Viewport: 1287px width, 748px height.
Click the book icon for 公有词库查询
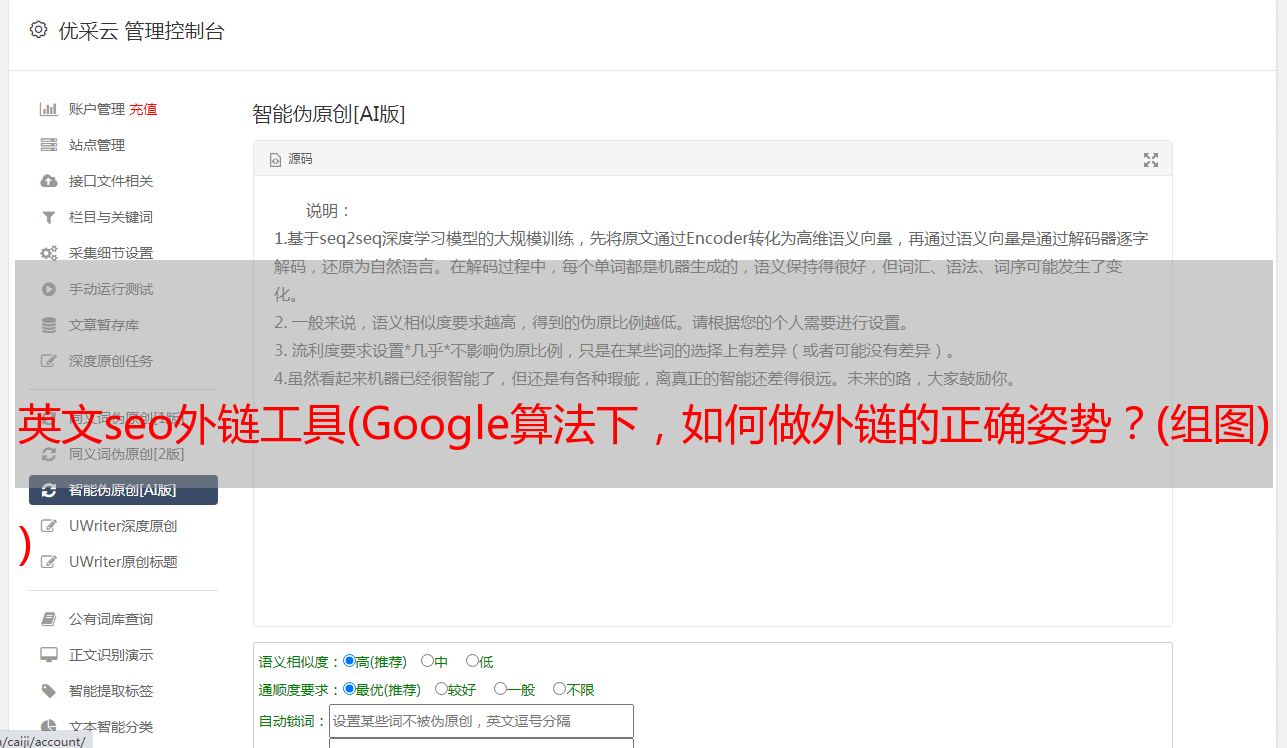pyautogui.click(x=48, y=619)
